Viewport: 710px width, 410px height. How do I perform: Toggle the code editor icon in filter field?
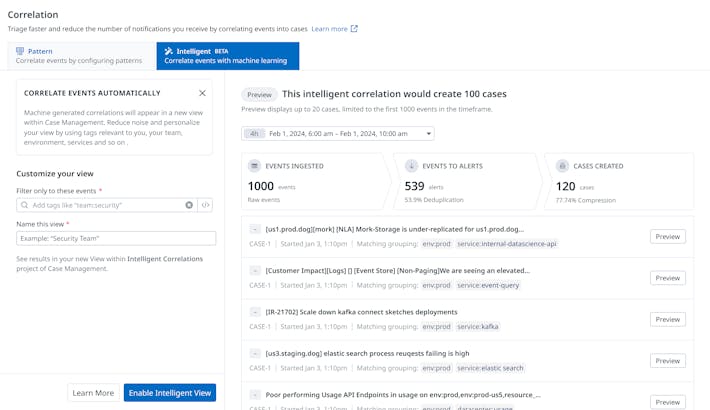pyautogui.click(x=205, y=205)
